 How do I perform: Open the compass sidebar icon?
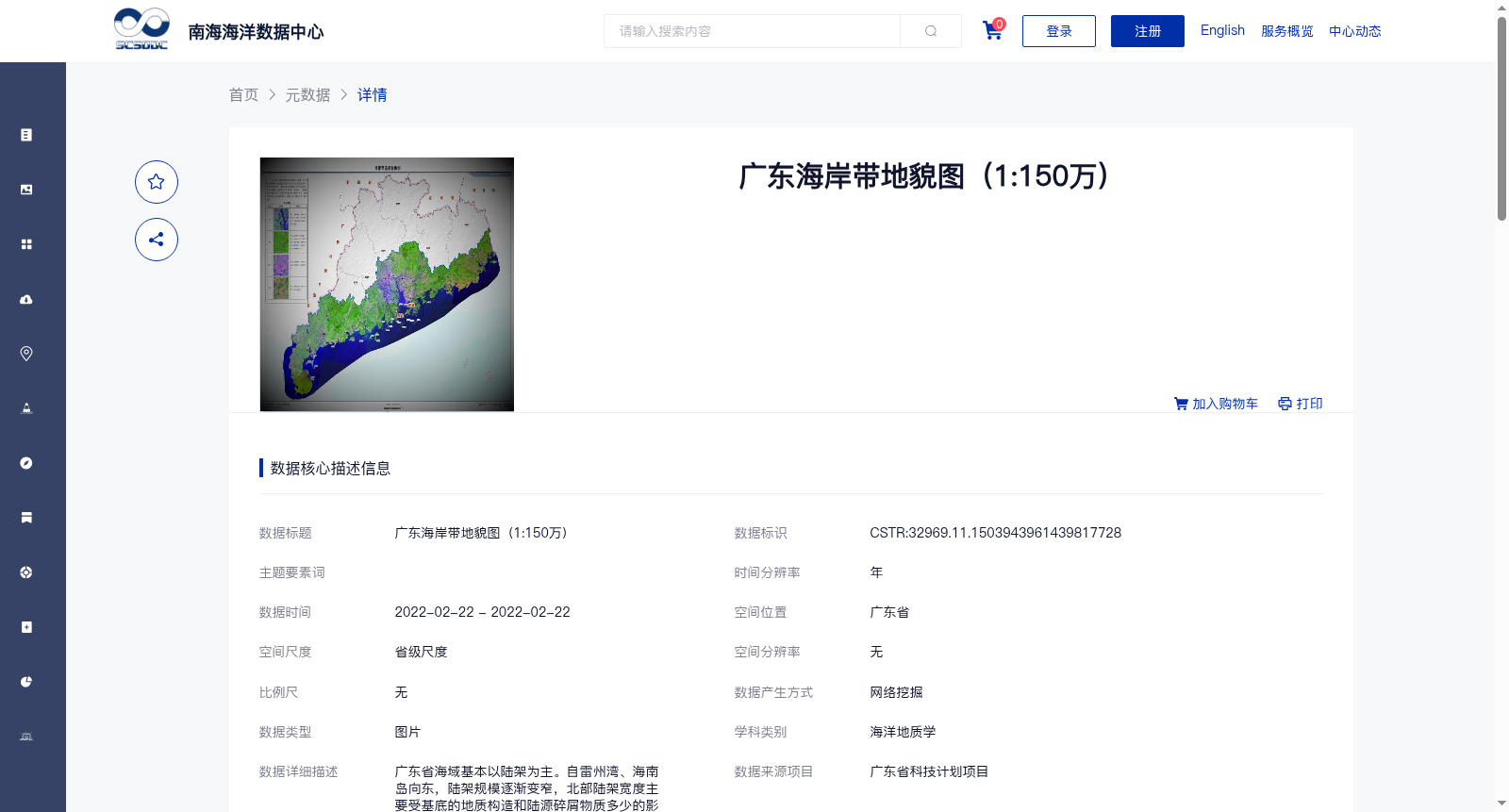(x=26, y=463)
